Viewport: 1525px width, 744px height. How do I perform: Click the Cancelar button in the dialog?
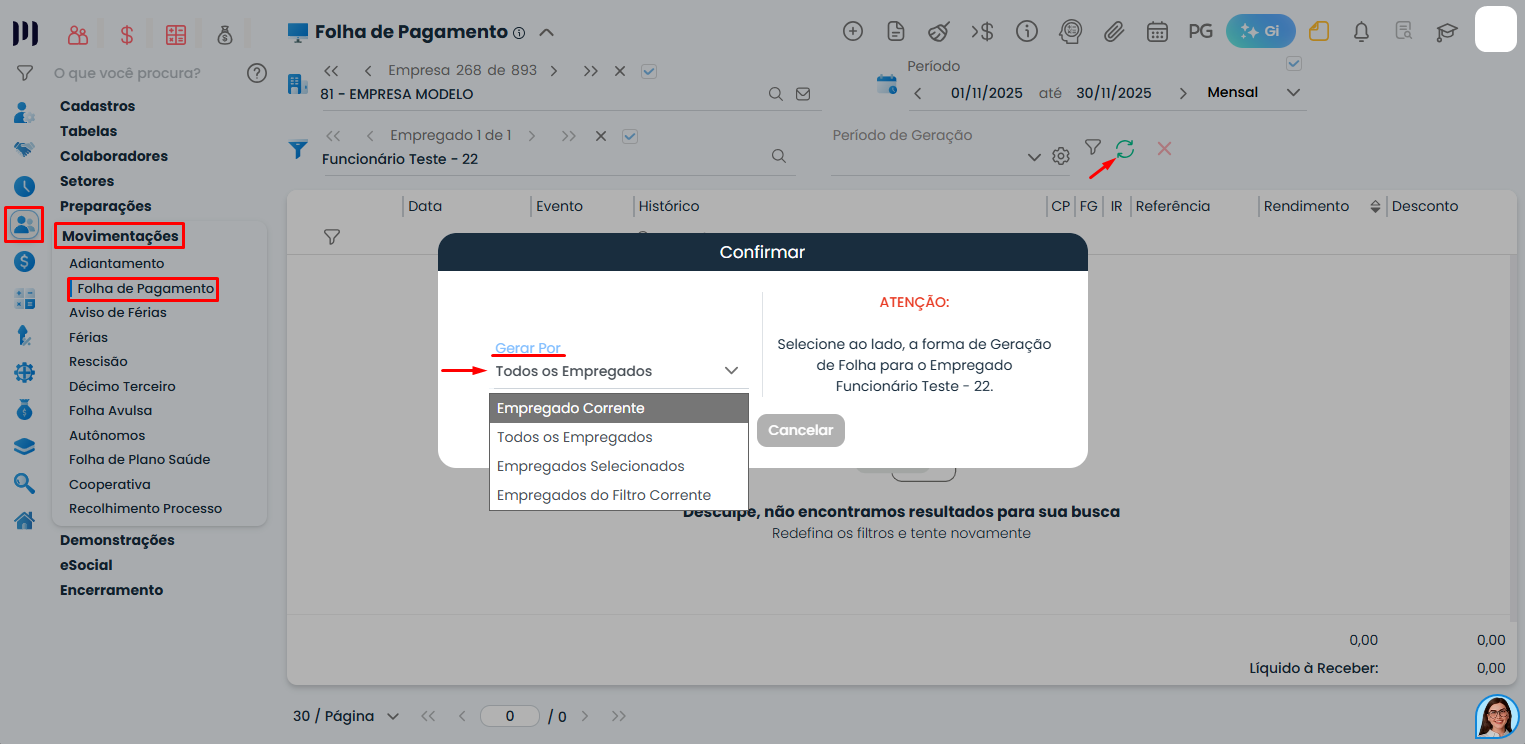click(800, 430)
